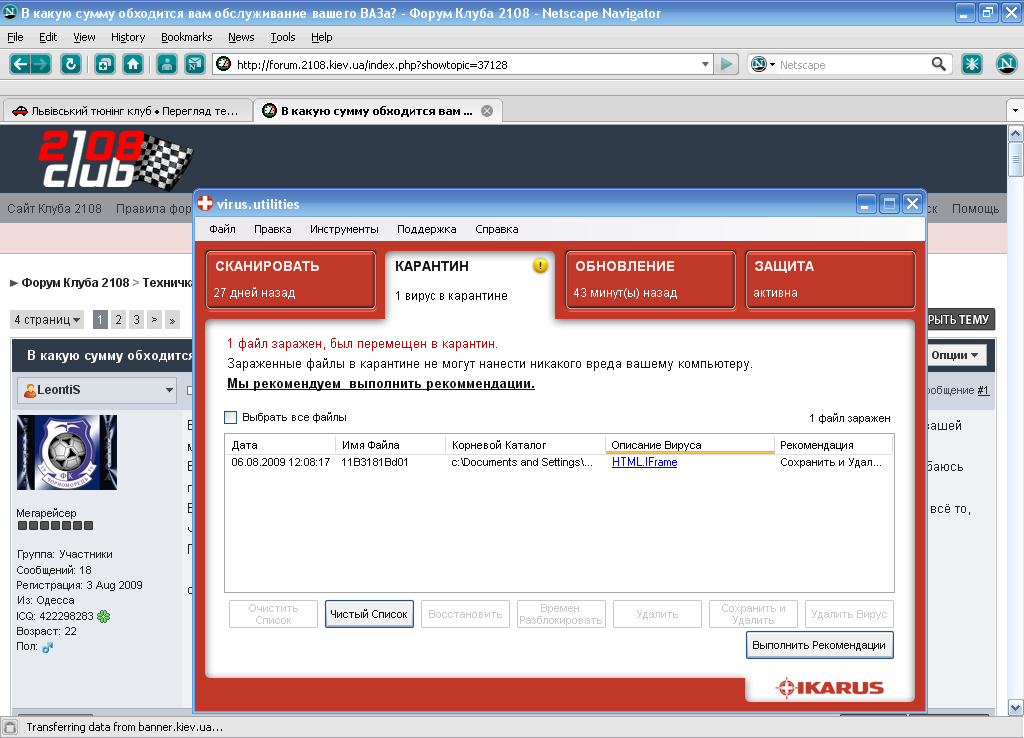The image size is (1024, 738).
Task: Switch to the Защита tab
Action: (830, 280)
